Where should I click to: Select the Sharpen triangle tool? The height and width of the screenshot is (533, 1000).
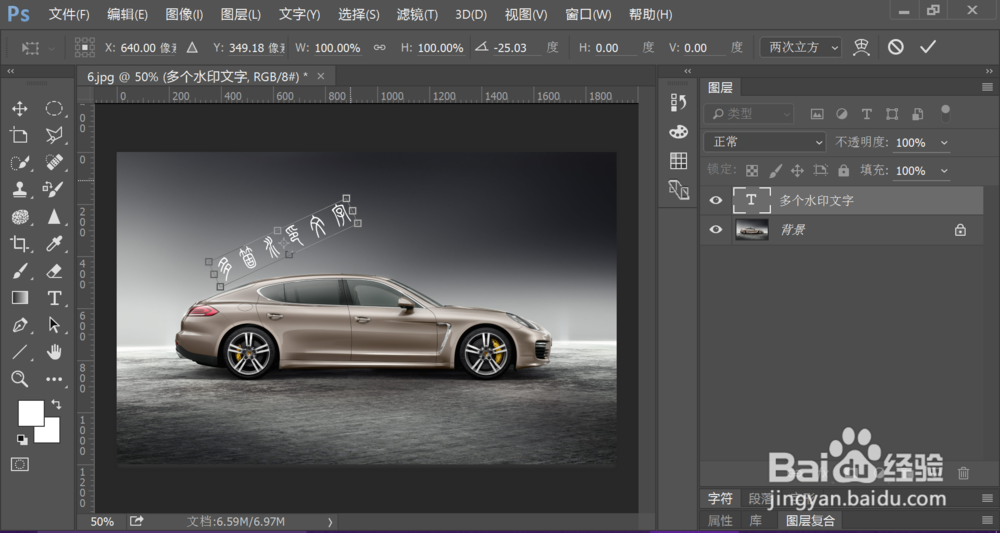[54, 217]
